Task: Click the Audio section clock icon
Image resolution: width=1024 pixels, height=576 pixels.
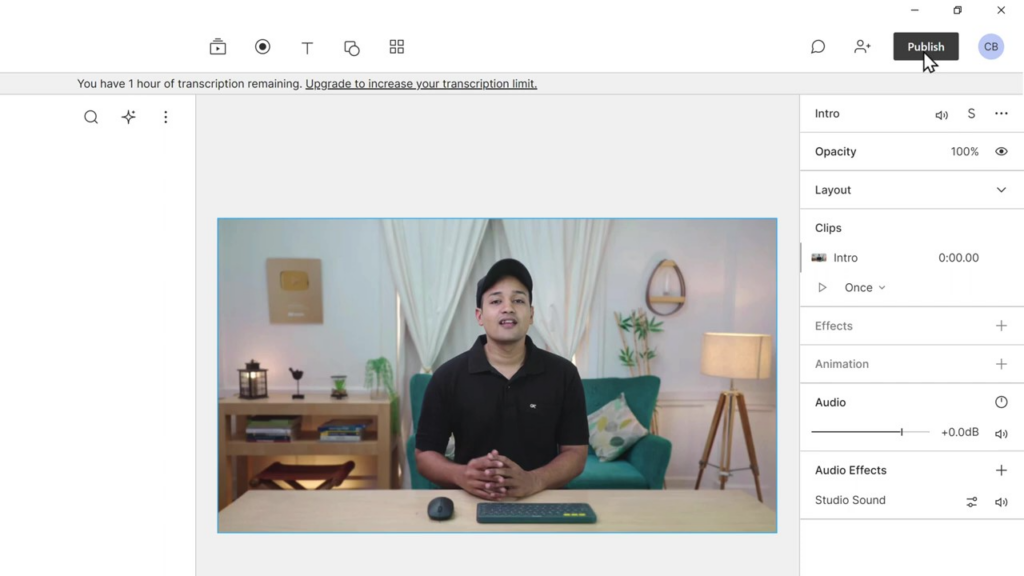Action: tap(1001, 402)
